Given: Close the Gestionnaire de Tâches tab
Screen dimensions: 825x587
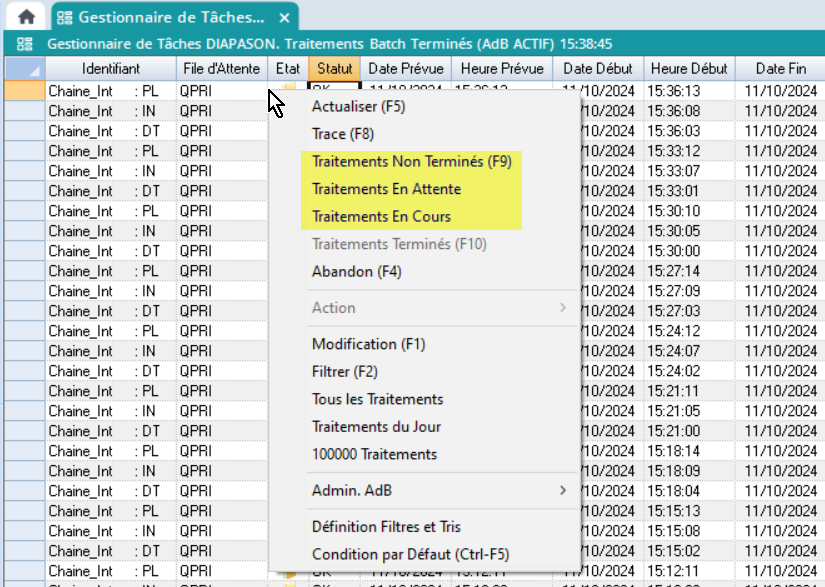Looking at the screenshot, I should (x=284, y=18).
